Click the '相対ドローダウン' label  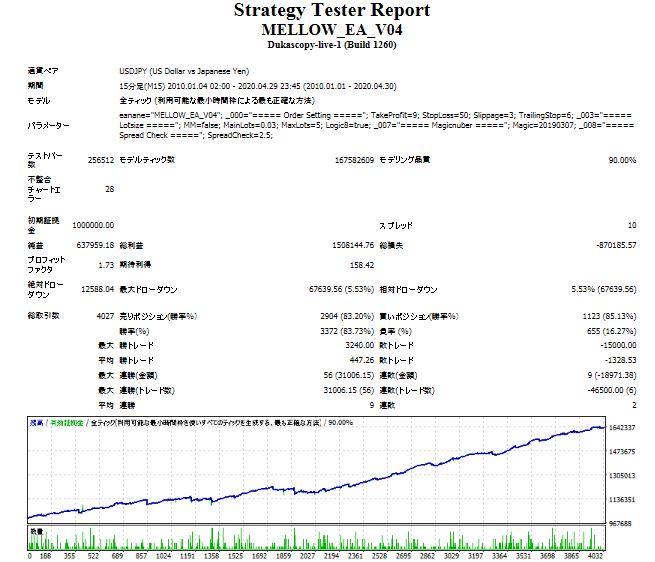click(x=408, y=290)
